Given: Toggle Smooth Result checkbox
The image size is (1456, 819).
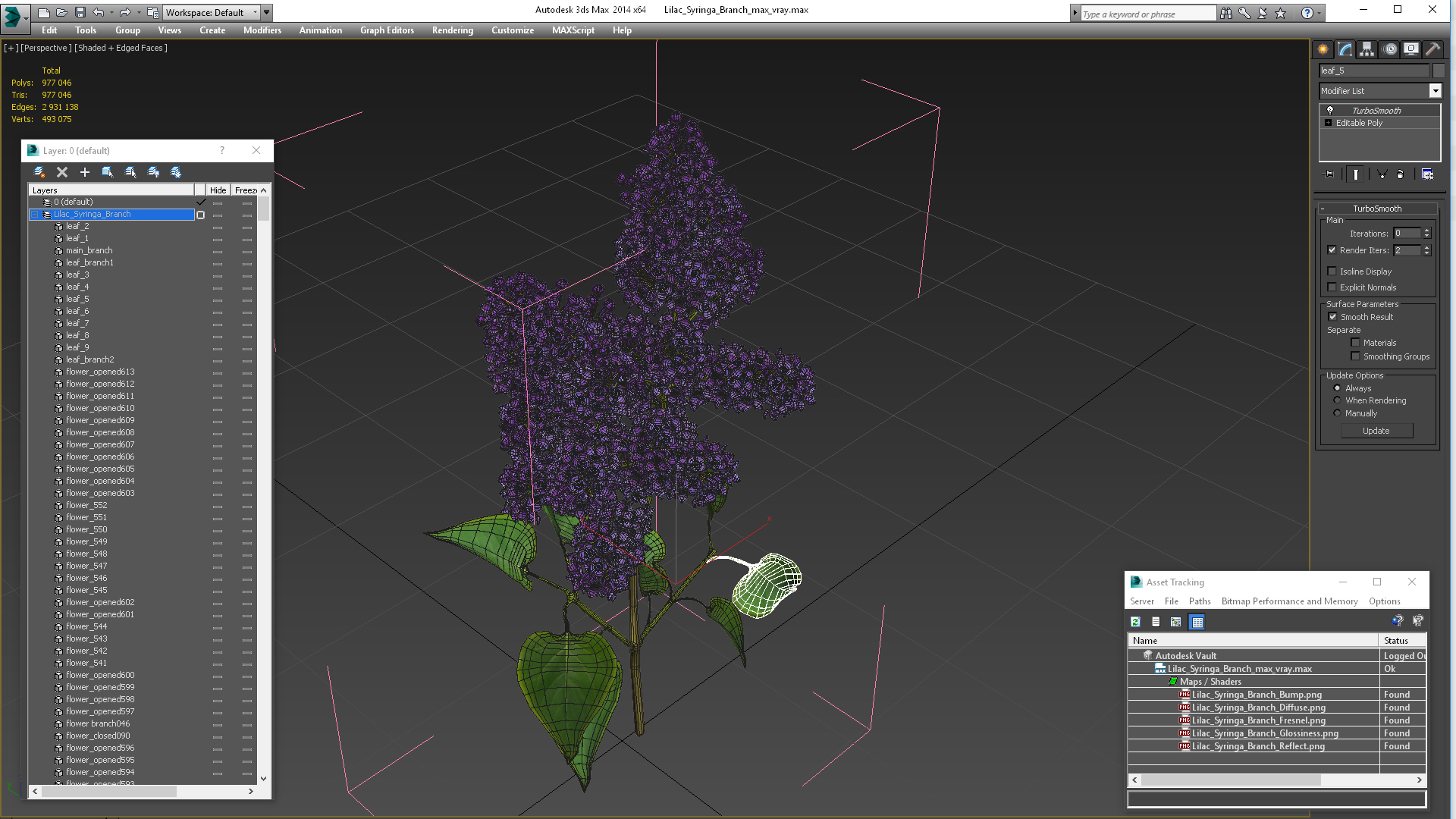Looking at the screenshot, I should click(1332, 317).
